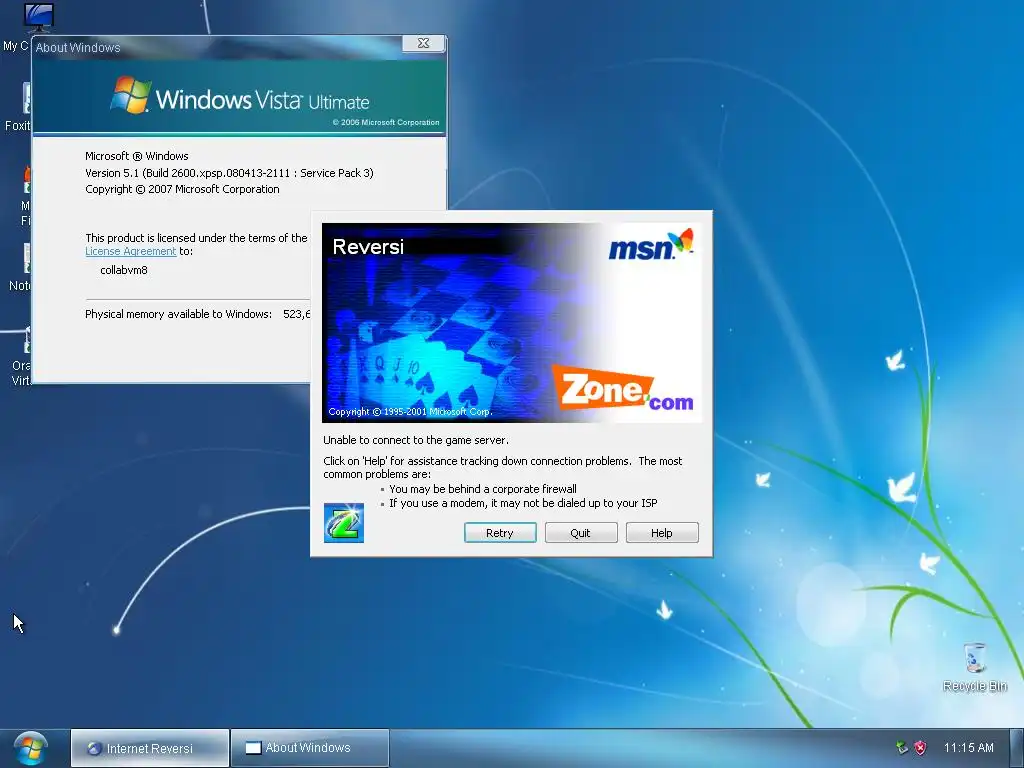Click the Retry button in Reversi dialog

click(x=500, y=533)
